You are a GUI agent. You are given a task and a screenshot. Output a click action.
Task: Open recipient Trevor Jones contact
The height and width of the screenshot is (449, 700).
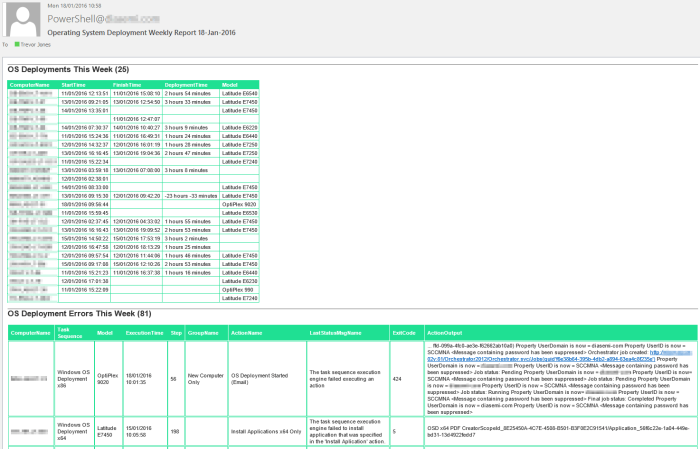click(40, 44)
